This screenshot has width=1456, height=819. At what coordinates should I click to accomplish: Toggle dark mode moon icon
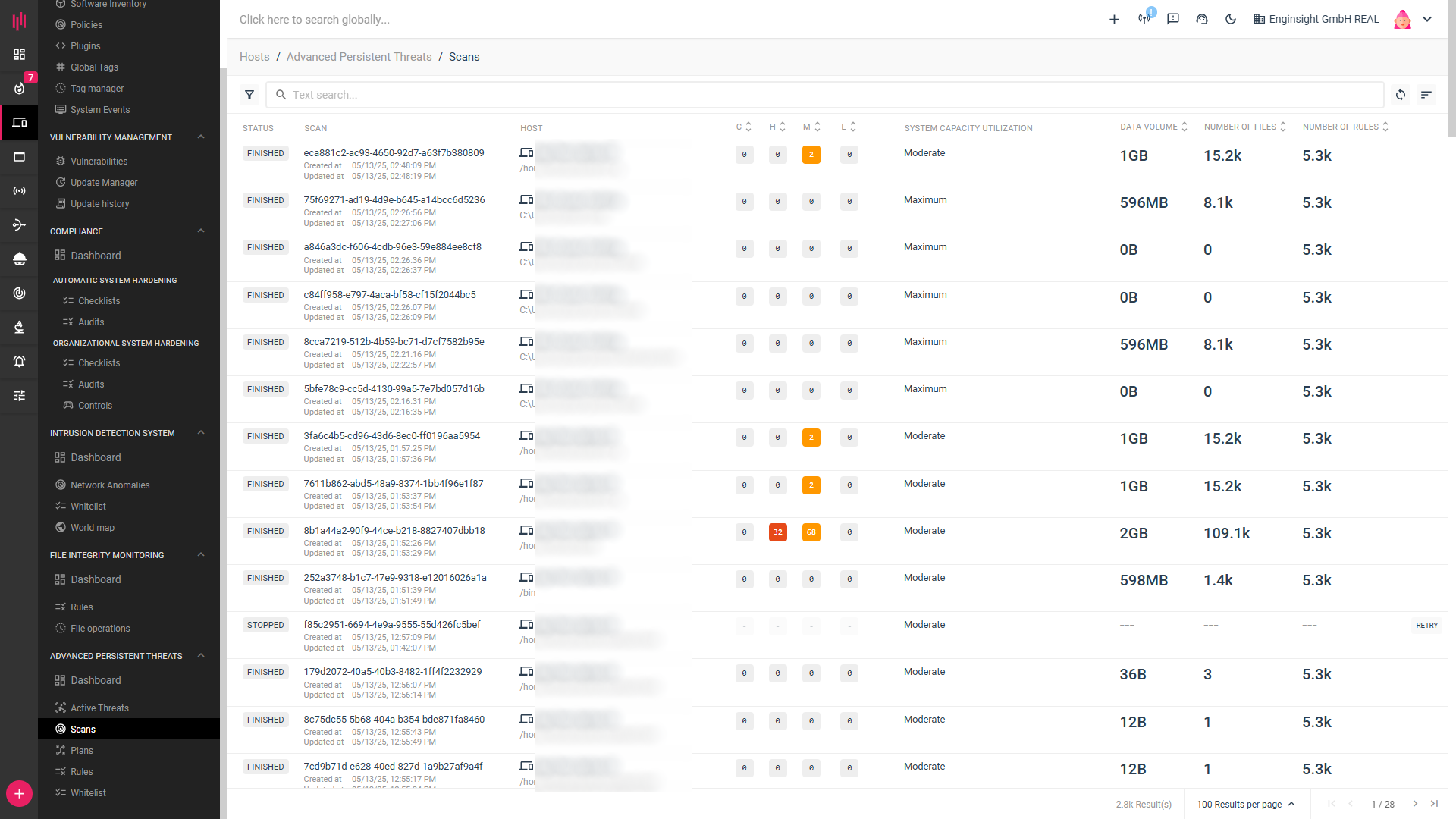(x=1231, y=20)
